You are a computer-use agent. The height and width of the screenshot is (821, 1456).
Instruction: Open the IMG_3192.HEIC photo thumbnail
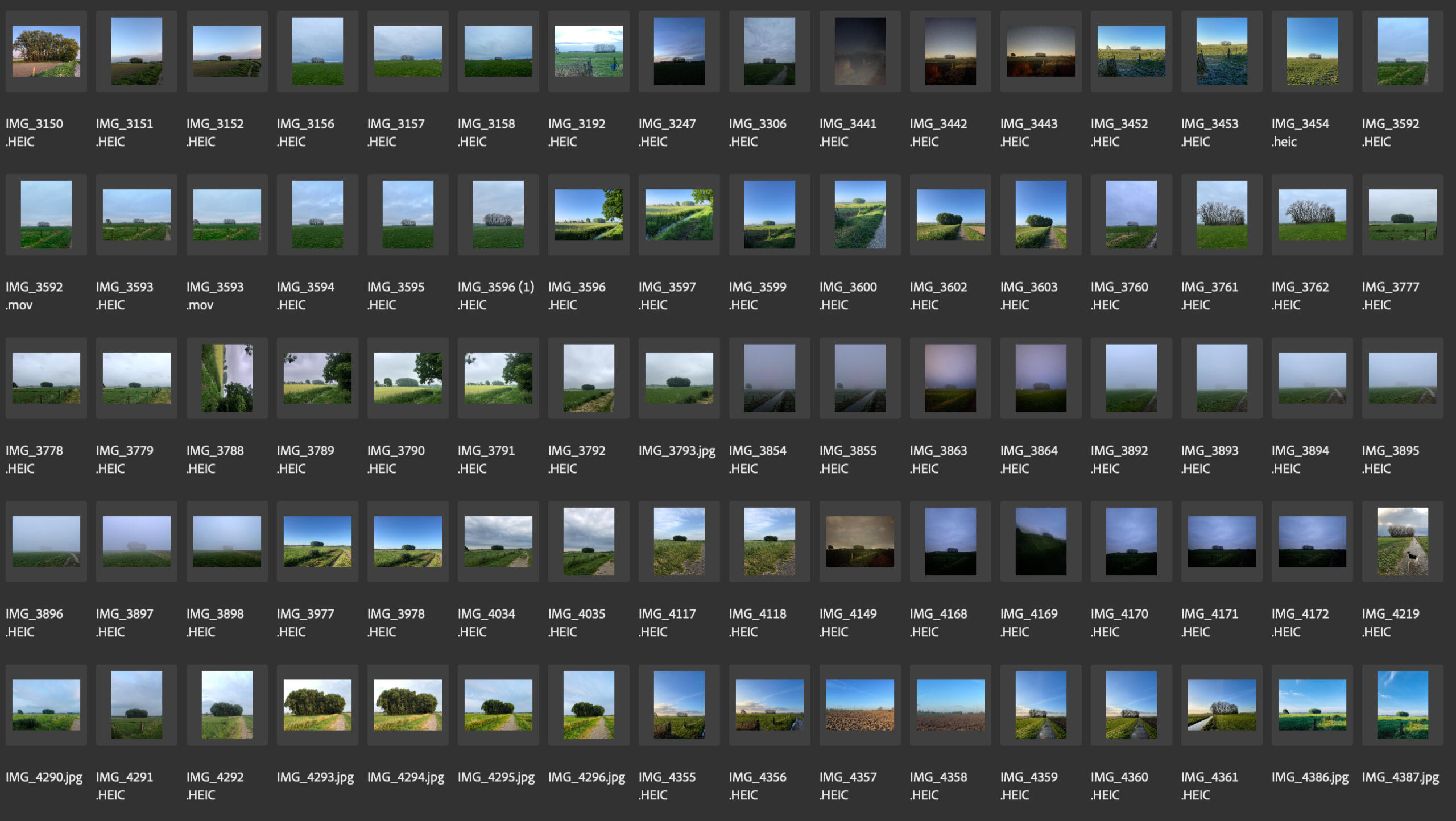click(589, 51)
